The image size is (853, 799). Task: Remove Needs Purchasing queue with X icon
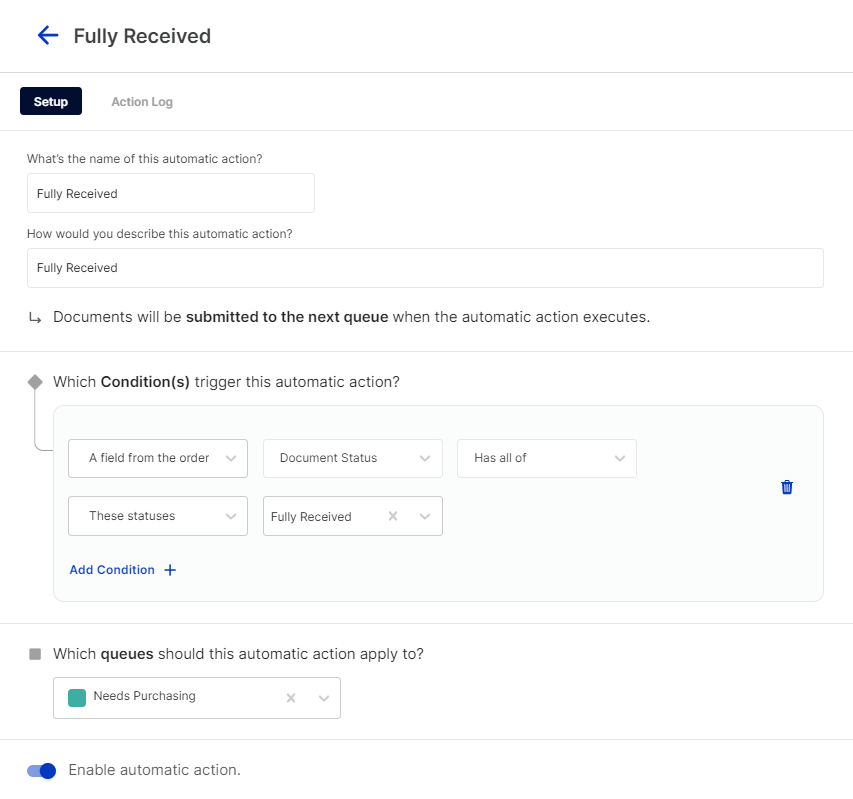point(291,698)
